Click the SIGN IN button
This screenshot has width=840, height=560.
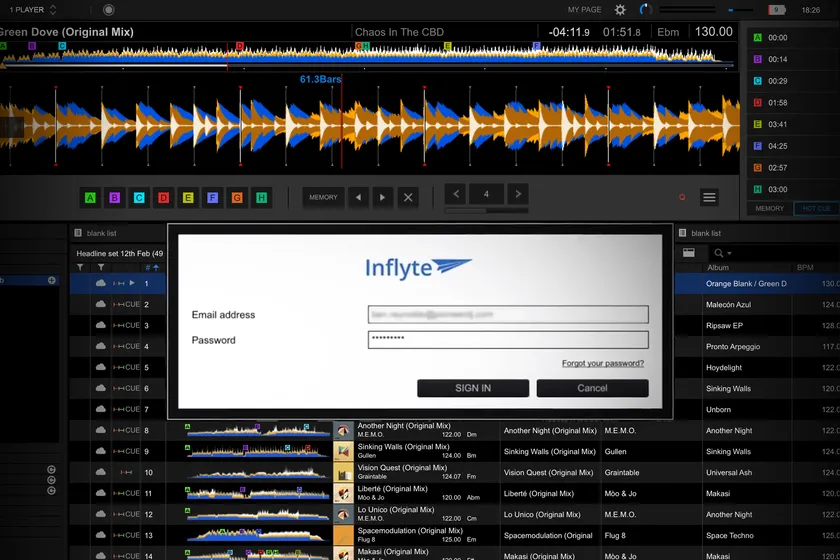click(473, 388)
